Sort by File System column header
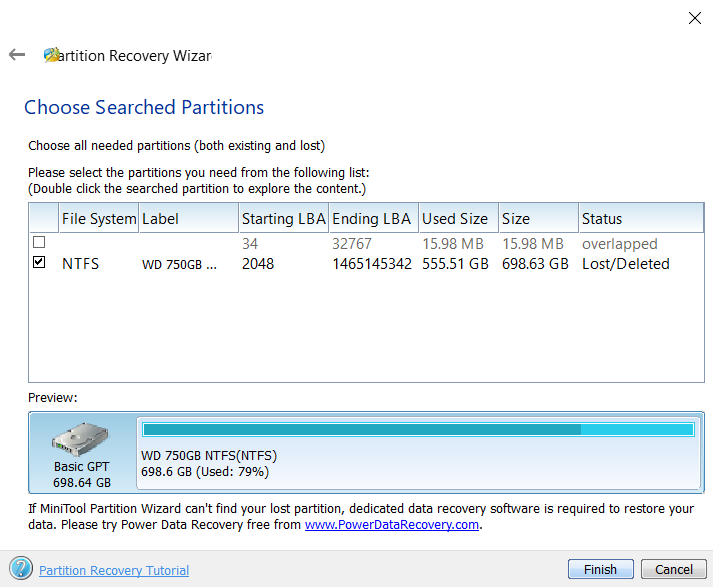 (99, 218)
